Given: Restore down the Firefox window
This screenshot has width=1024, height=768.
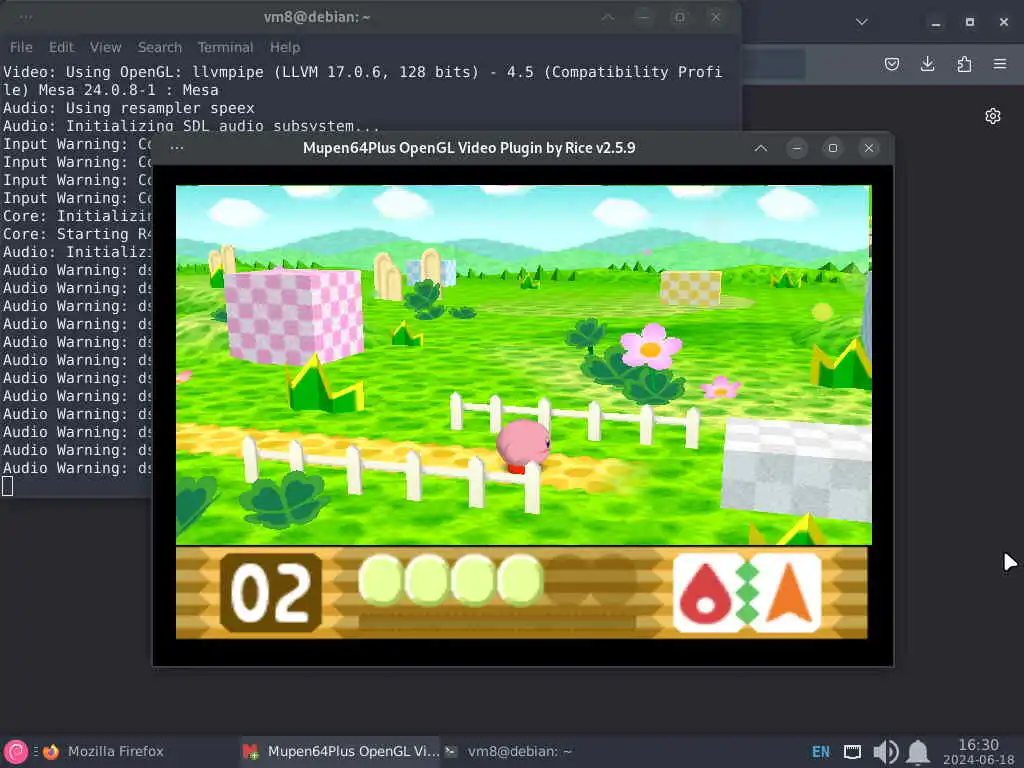Looking at the screenshot, I should point(970,22).
